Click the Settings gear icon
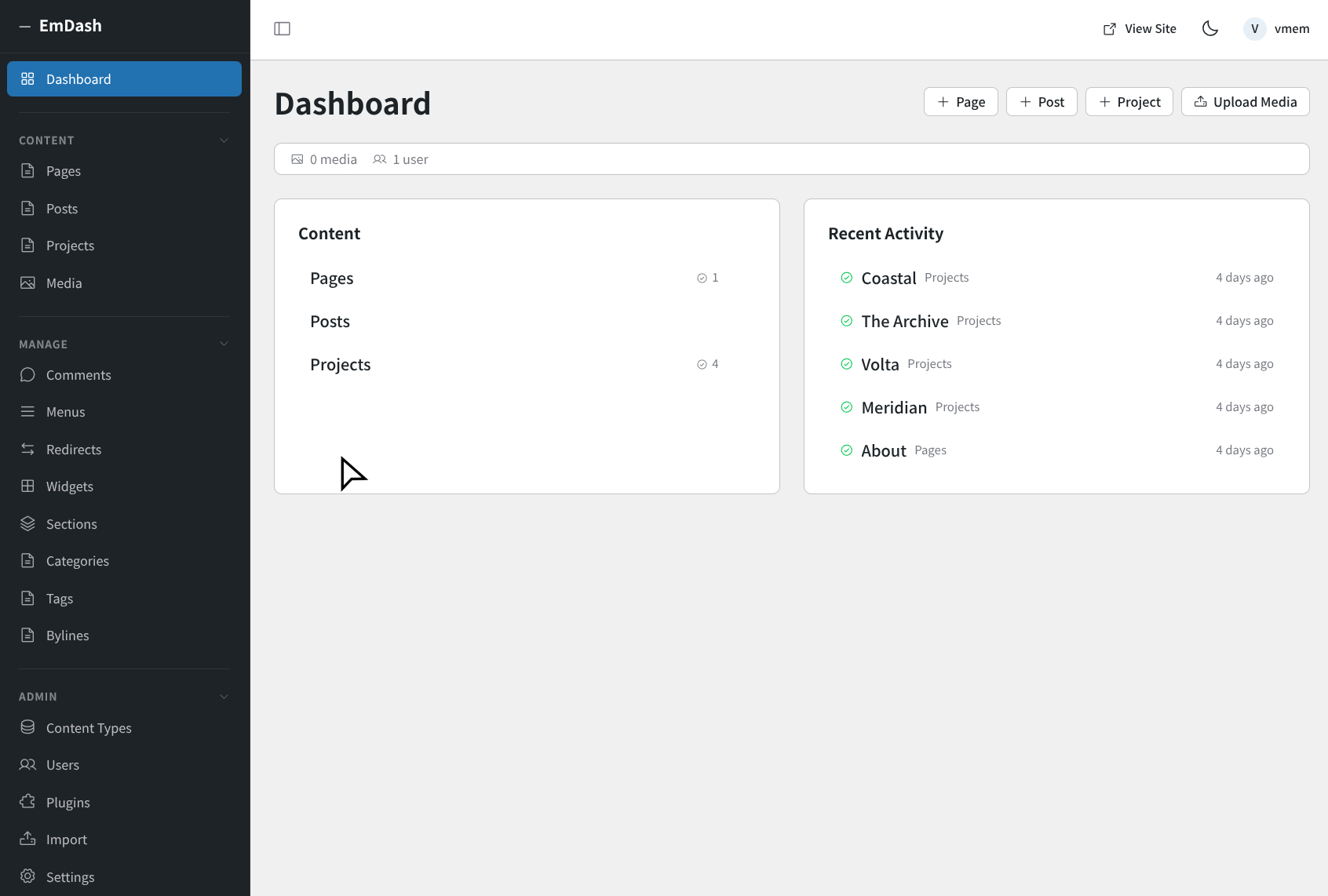 click(27, 876)
